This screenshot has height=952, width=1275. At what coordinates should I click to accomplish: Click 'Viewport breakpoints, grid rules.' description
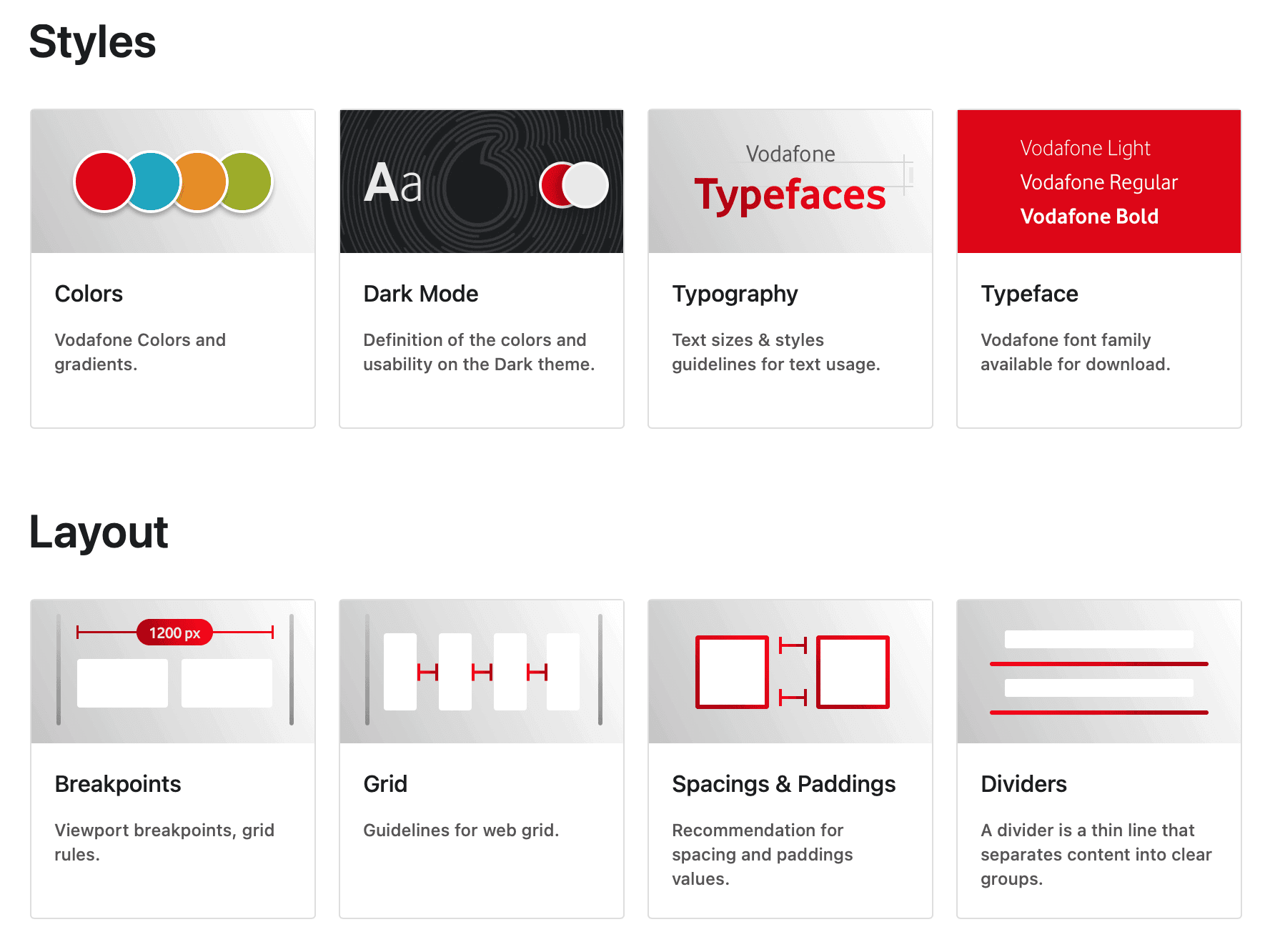tap(164, 842)
